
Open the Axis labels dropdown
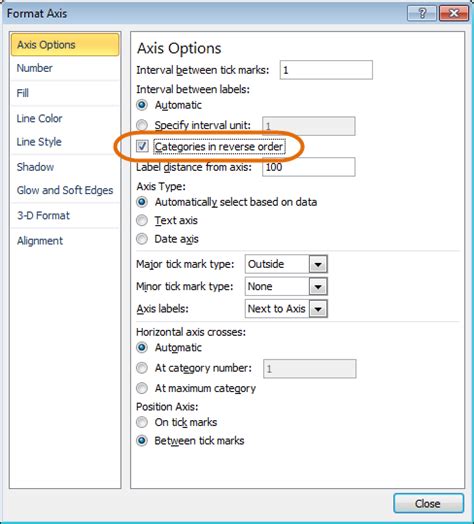pos(318,309)
